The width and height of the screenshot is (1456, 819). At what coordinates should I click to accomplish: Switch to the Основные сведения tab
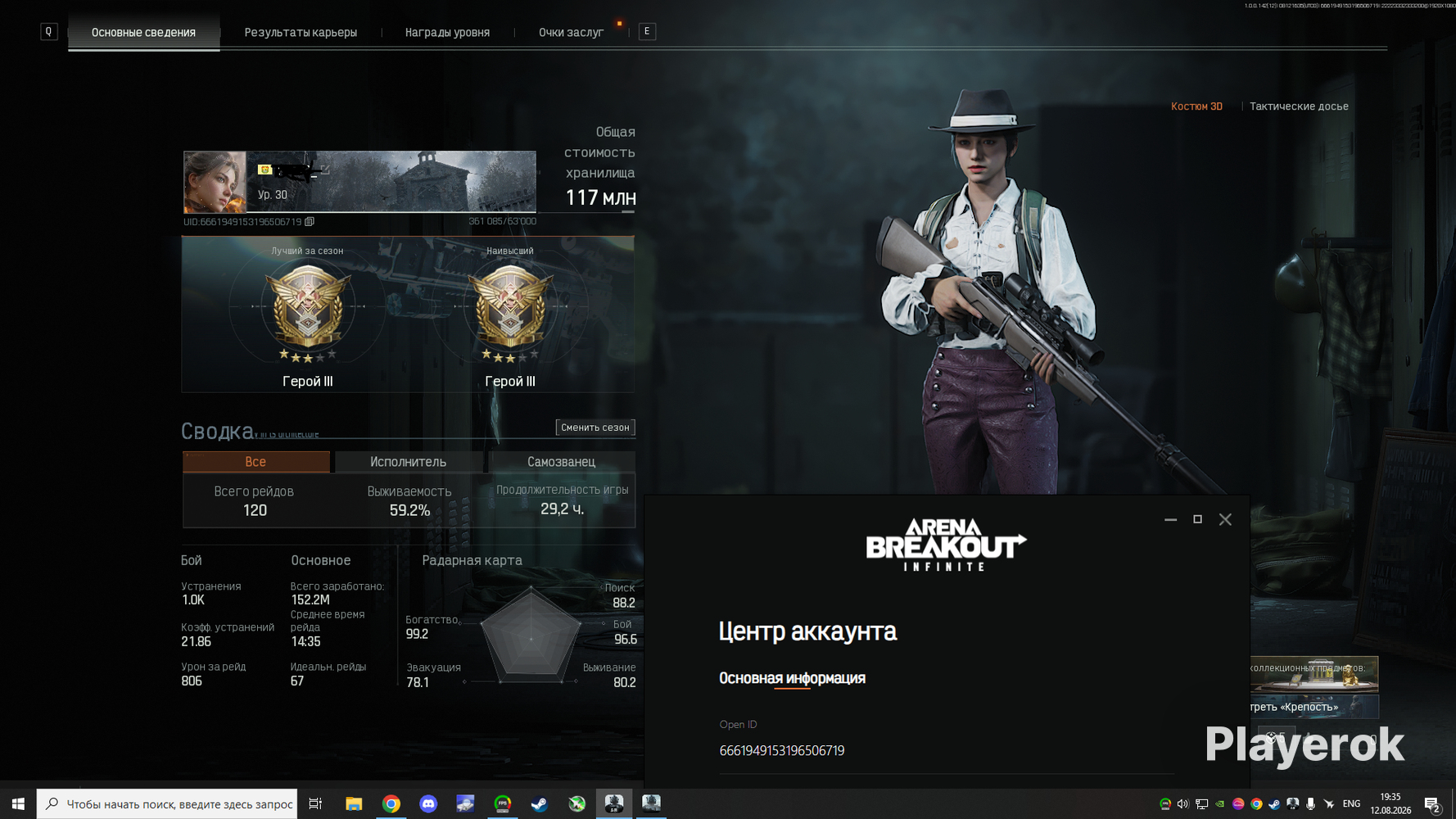pos(143,33)
